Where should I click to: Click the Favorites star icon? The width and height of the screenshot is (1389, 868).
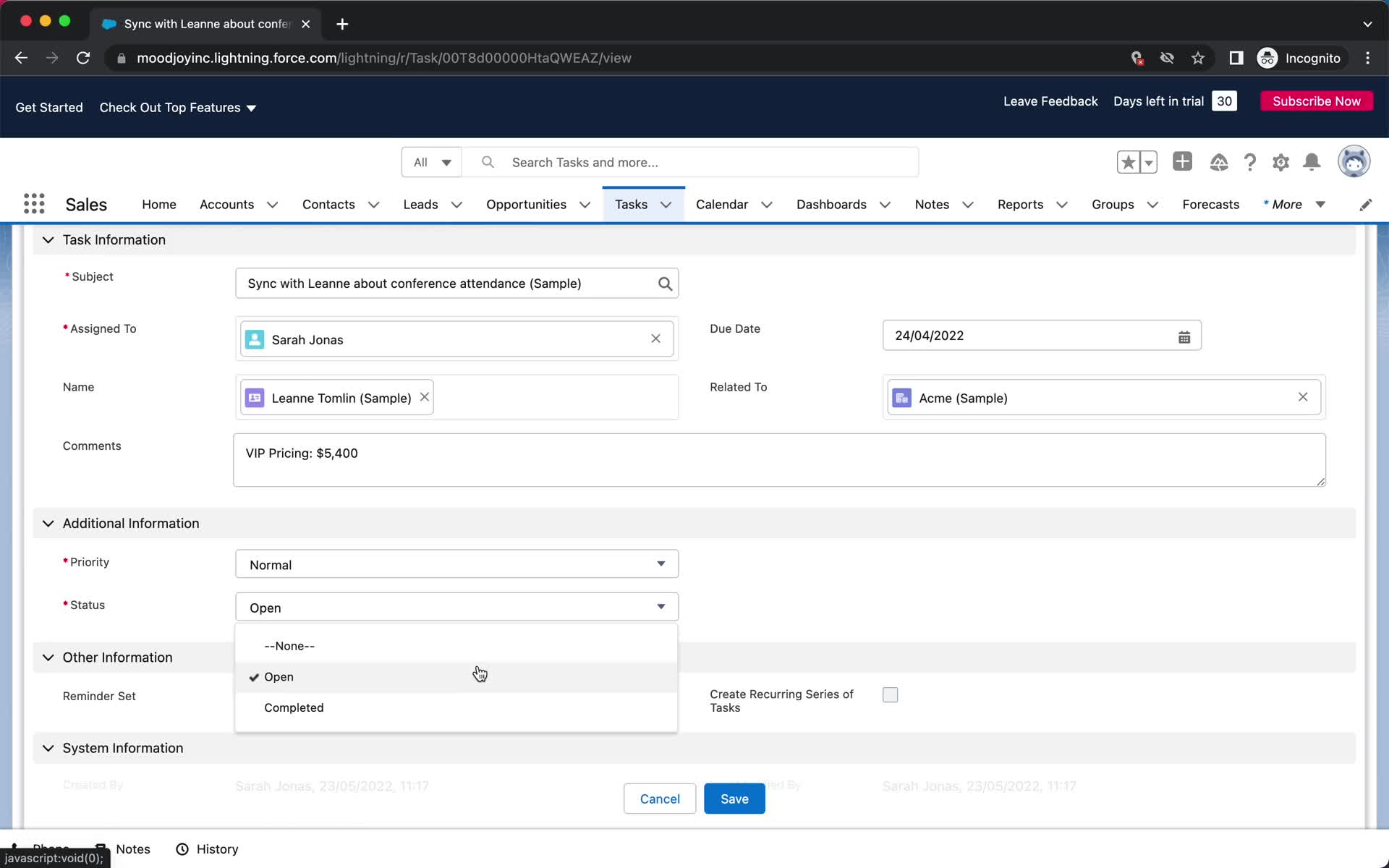point(1128,162)
